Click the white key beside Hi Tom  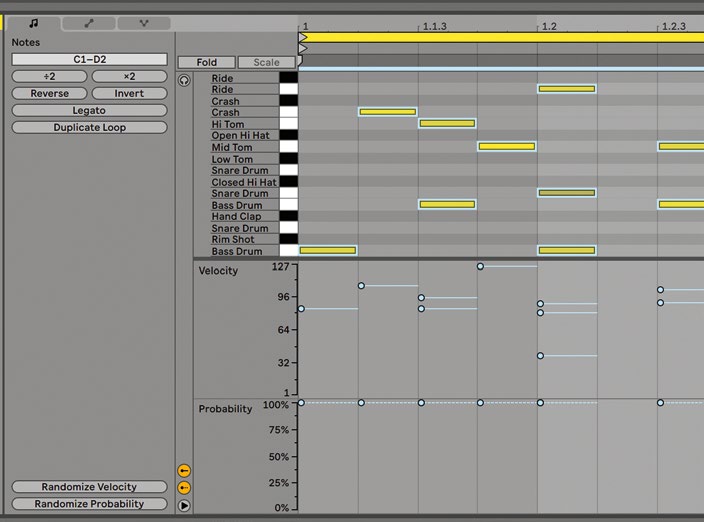(x=288, y=124)
